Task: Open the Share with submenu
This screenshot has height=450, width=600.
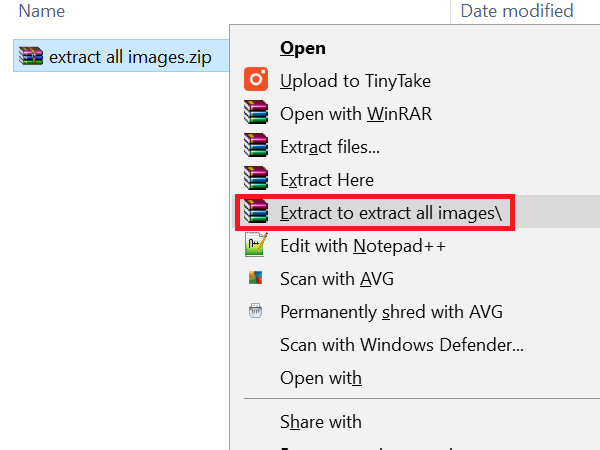Action: point(321,421)
